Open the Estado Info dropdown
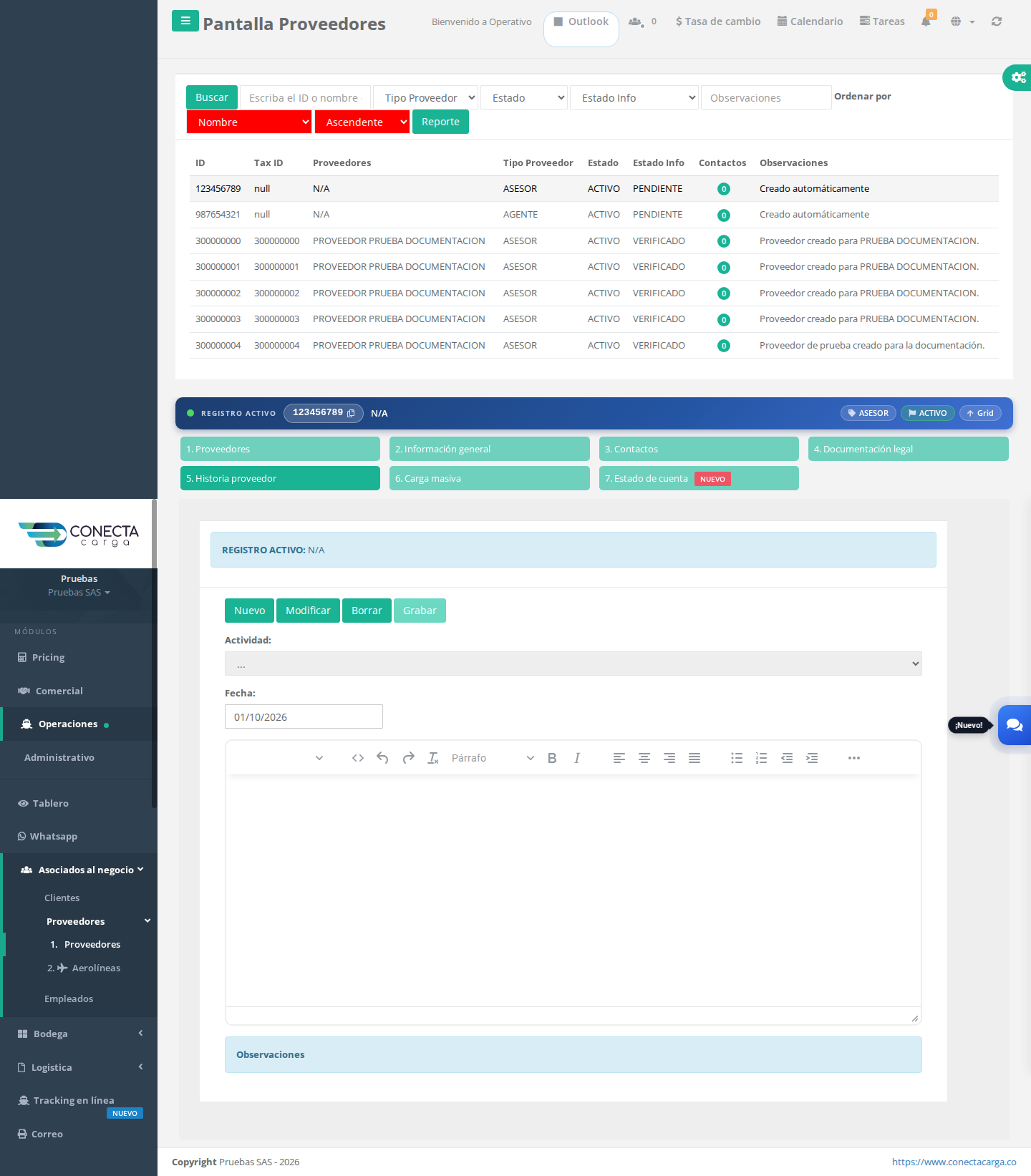The image size is (1031, 1176). (x=634, y=97)
